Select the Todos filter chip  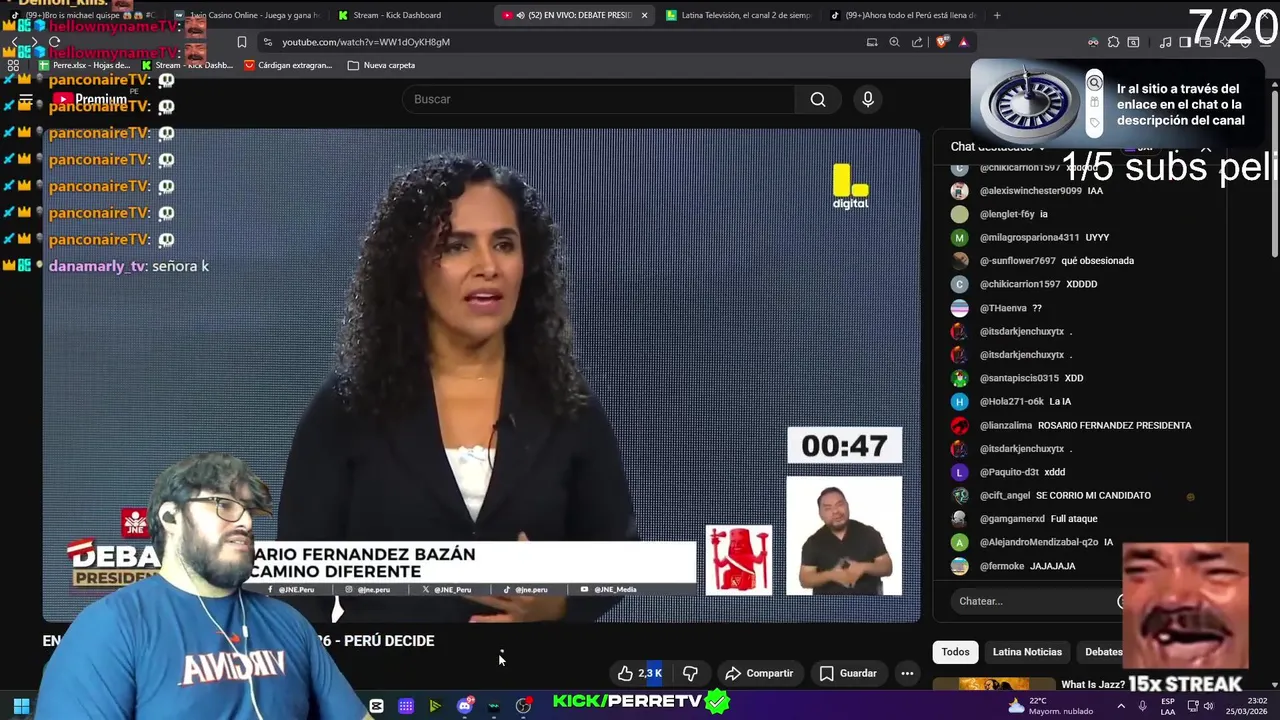click(955, 652)
